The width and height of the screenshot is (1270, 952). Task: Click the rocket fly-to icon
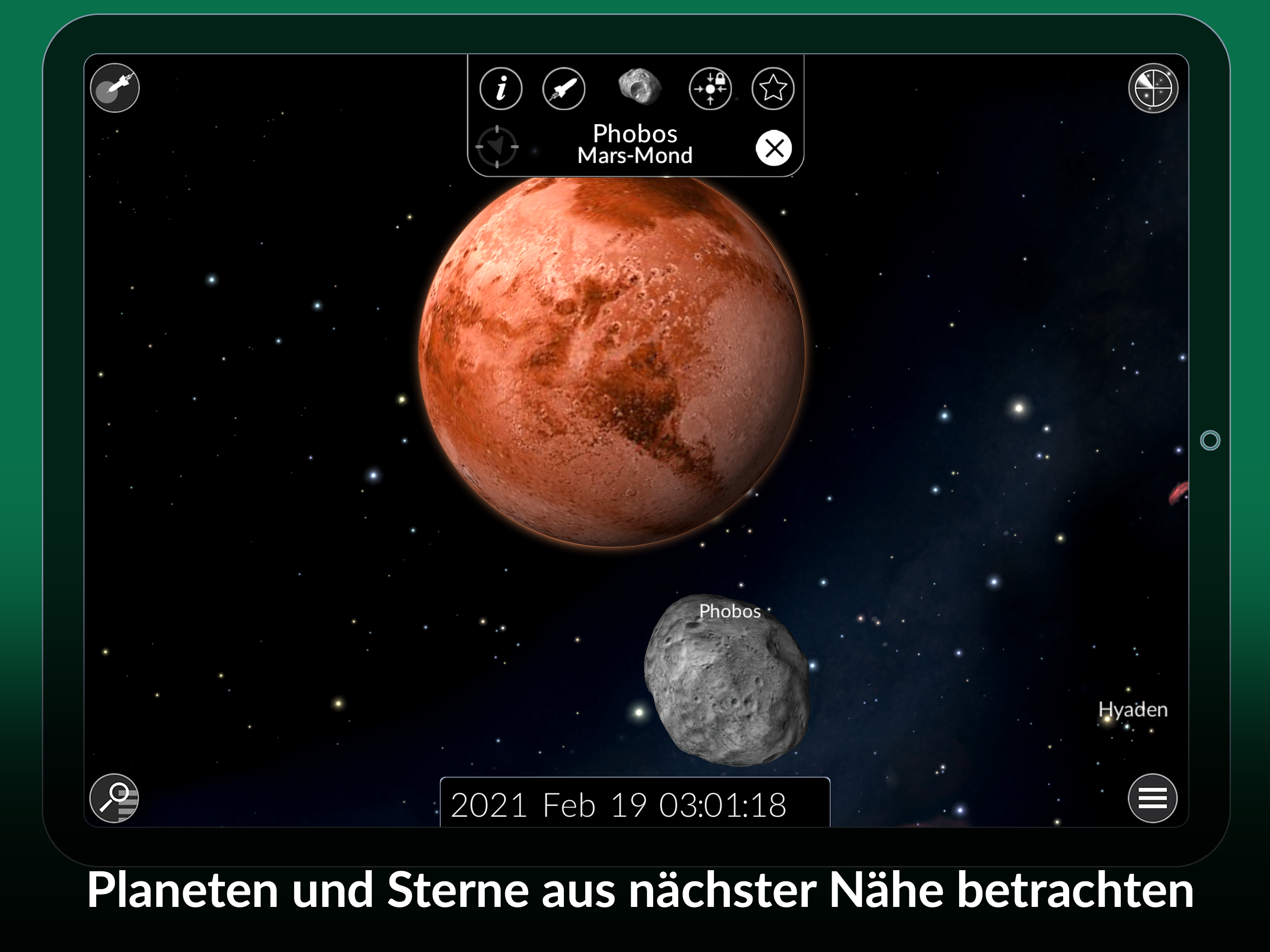coord(564,88)
